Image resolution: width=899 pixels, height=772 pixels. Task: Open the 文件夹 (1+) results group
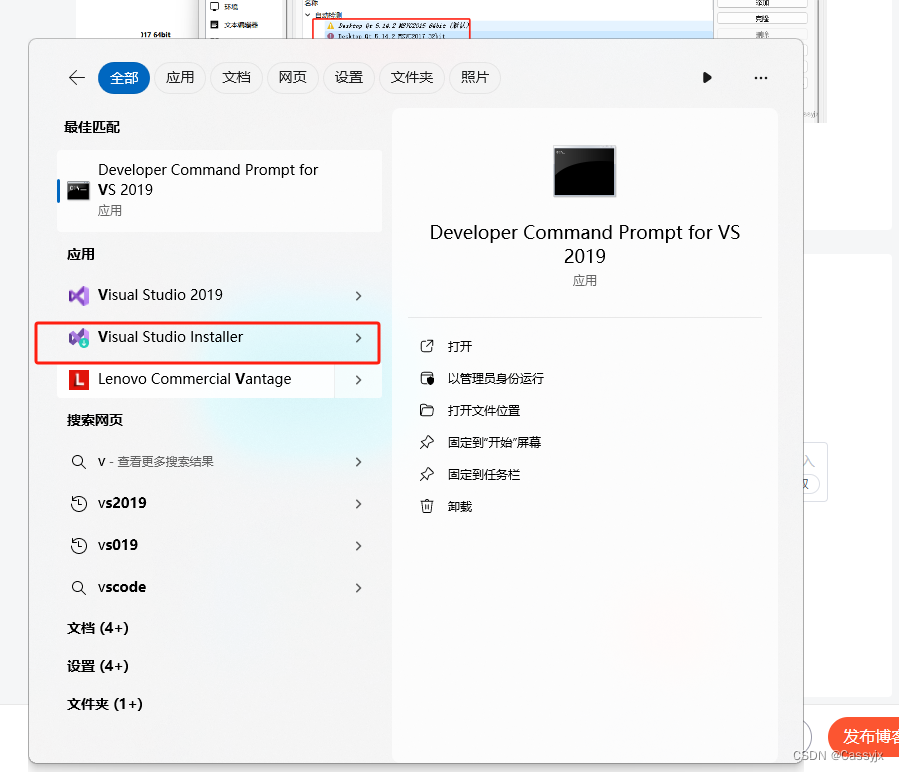pyautogui.click(x=104, y=704)
